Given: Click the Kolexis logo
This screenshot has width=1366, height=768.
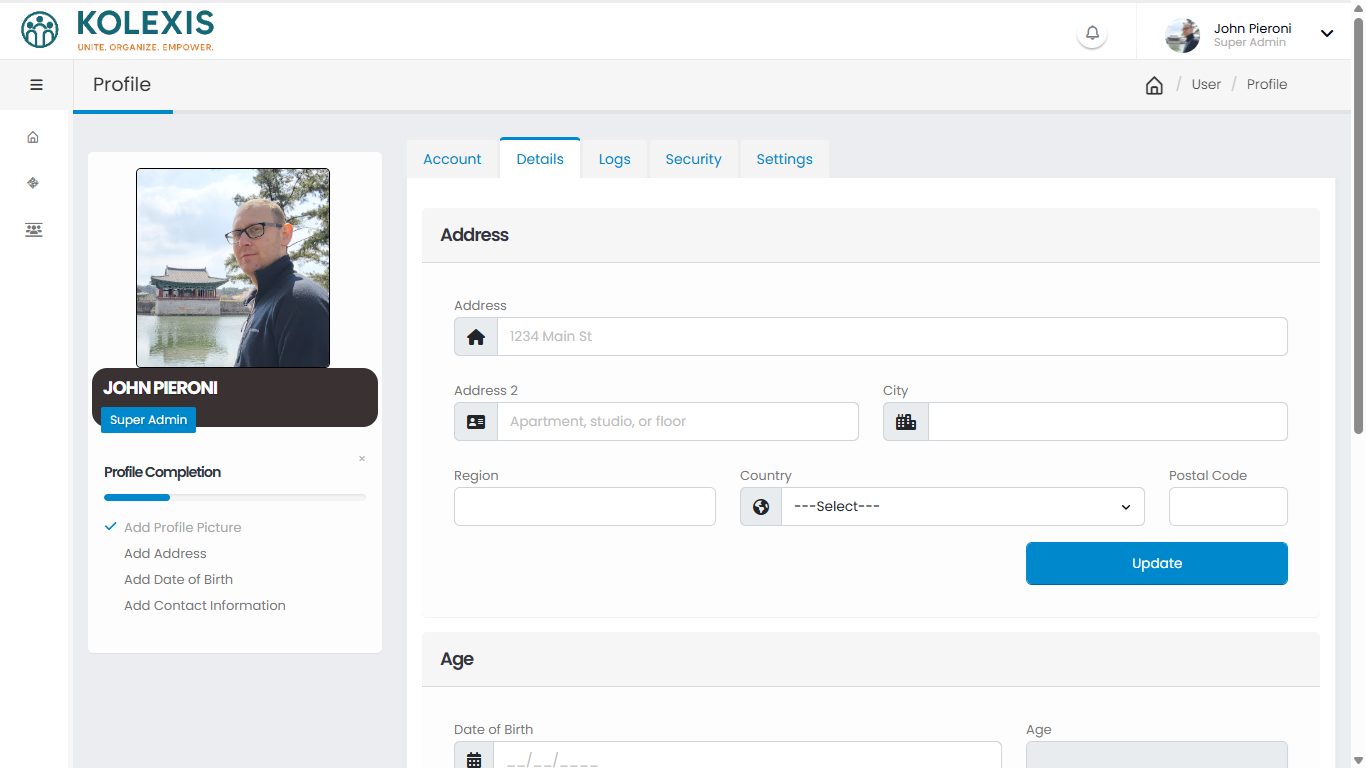Looking at the screenshot, I should click(x=117, y=30).
